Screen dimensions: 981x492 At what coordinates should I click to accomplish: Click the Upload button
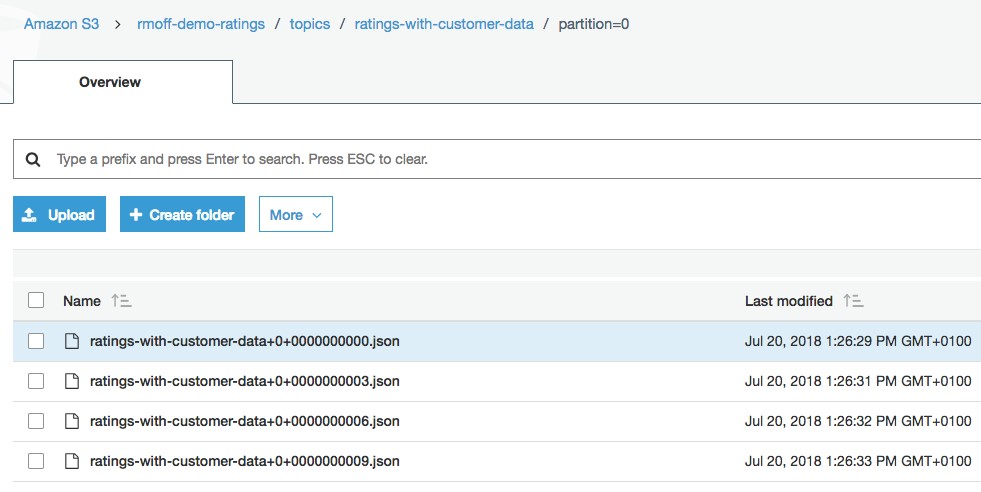[59, 215]
